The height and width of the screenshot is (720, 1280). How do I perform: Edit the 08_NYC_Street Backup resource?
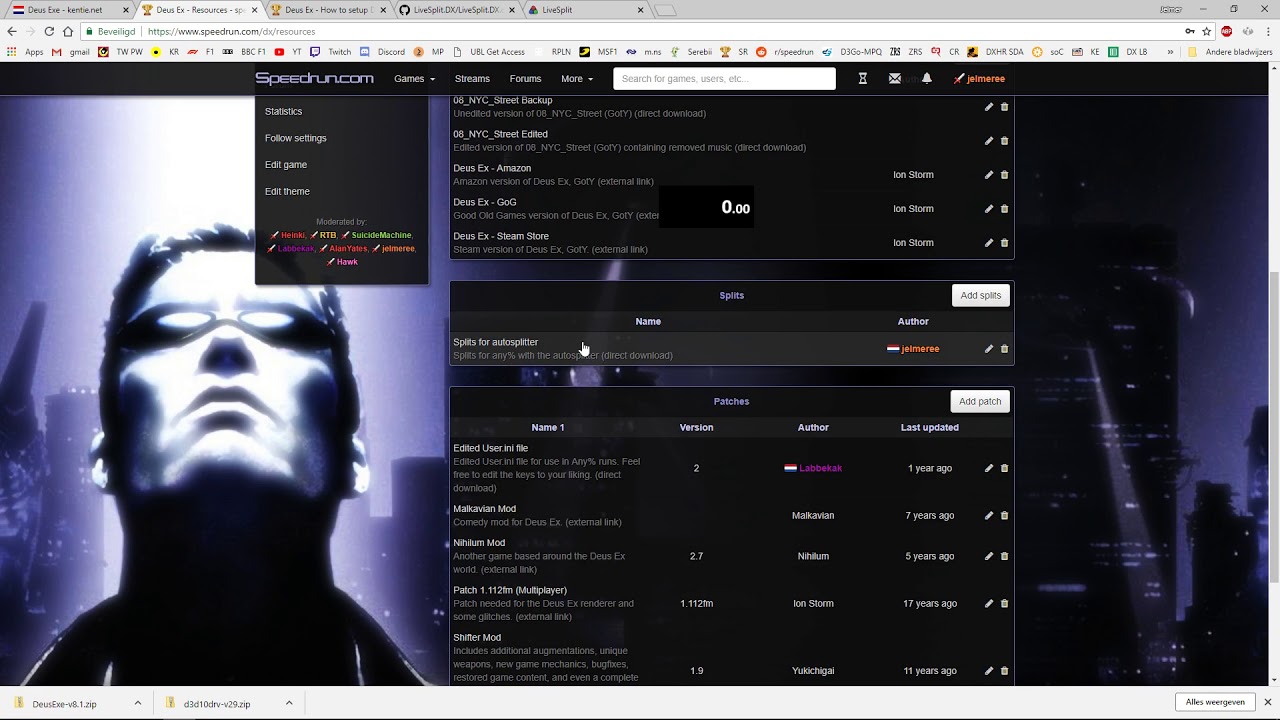(988, 107)
